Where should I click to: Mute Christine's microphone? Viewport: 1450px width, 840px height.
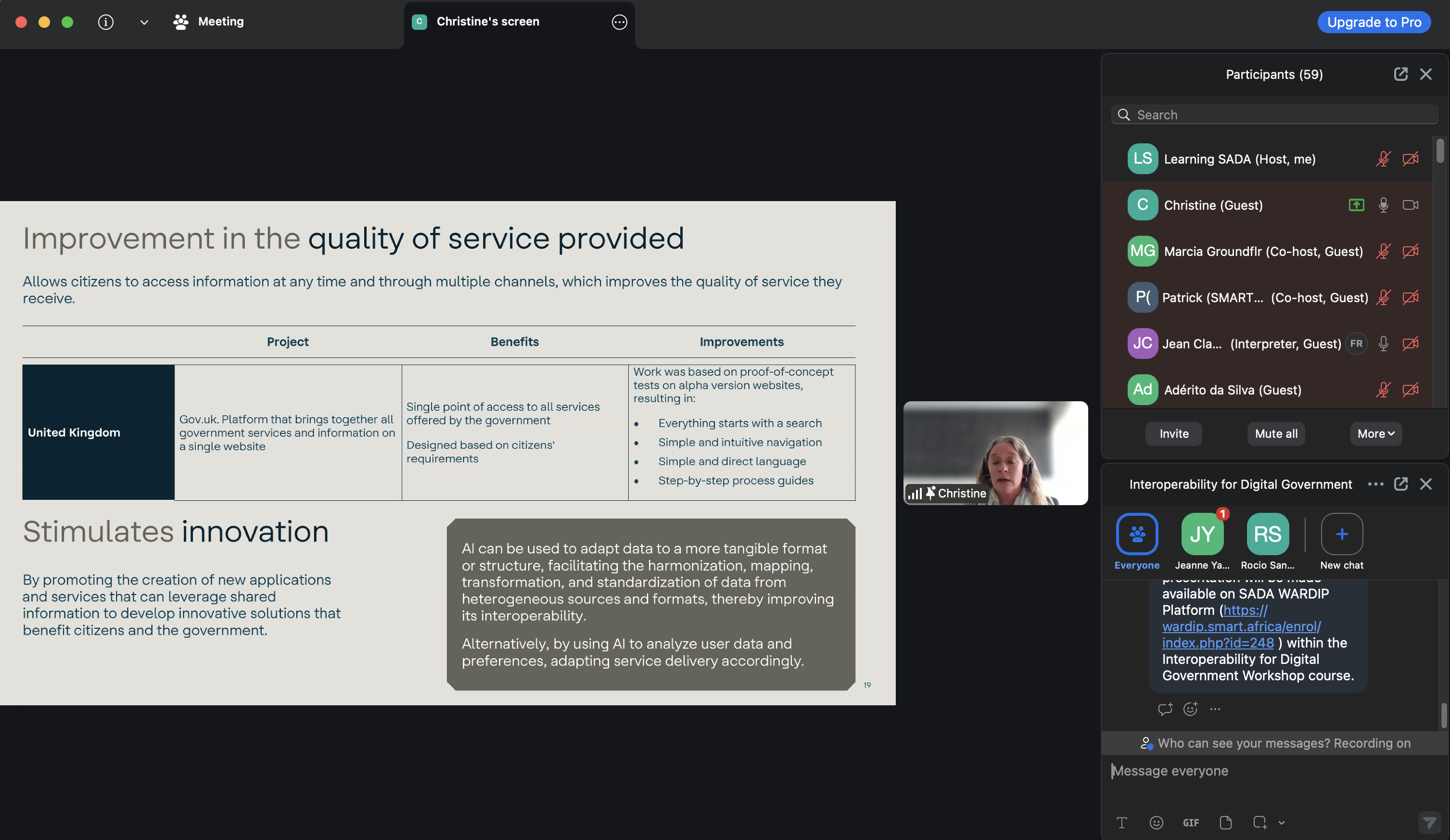1383,205
